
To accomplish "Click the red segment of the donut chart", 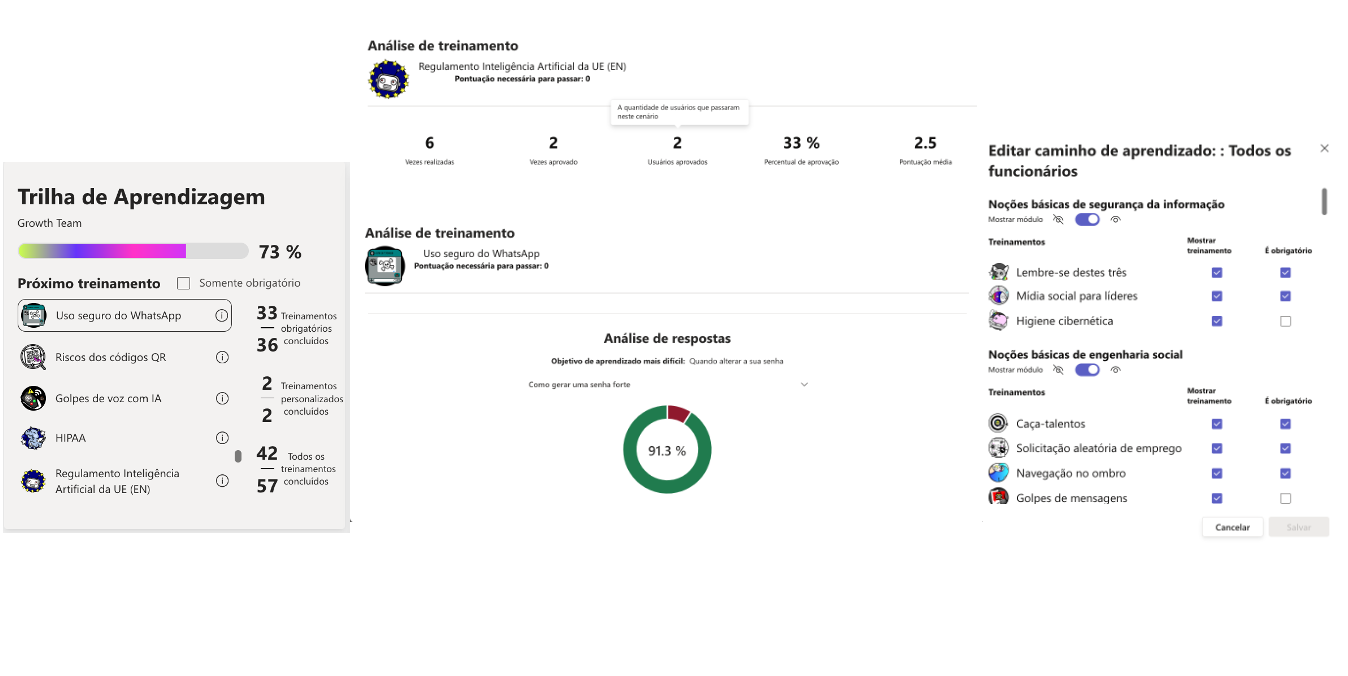I will (679, 413).
